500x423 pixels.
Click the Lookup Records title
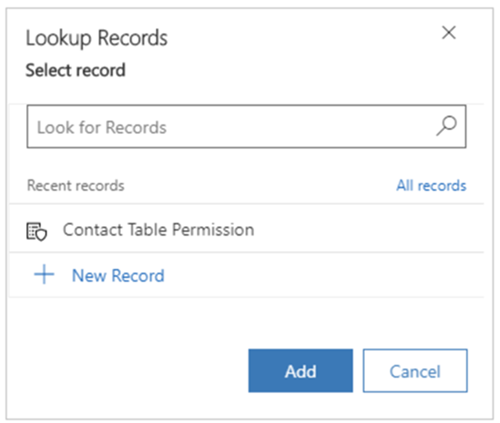coord(97,38)
